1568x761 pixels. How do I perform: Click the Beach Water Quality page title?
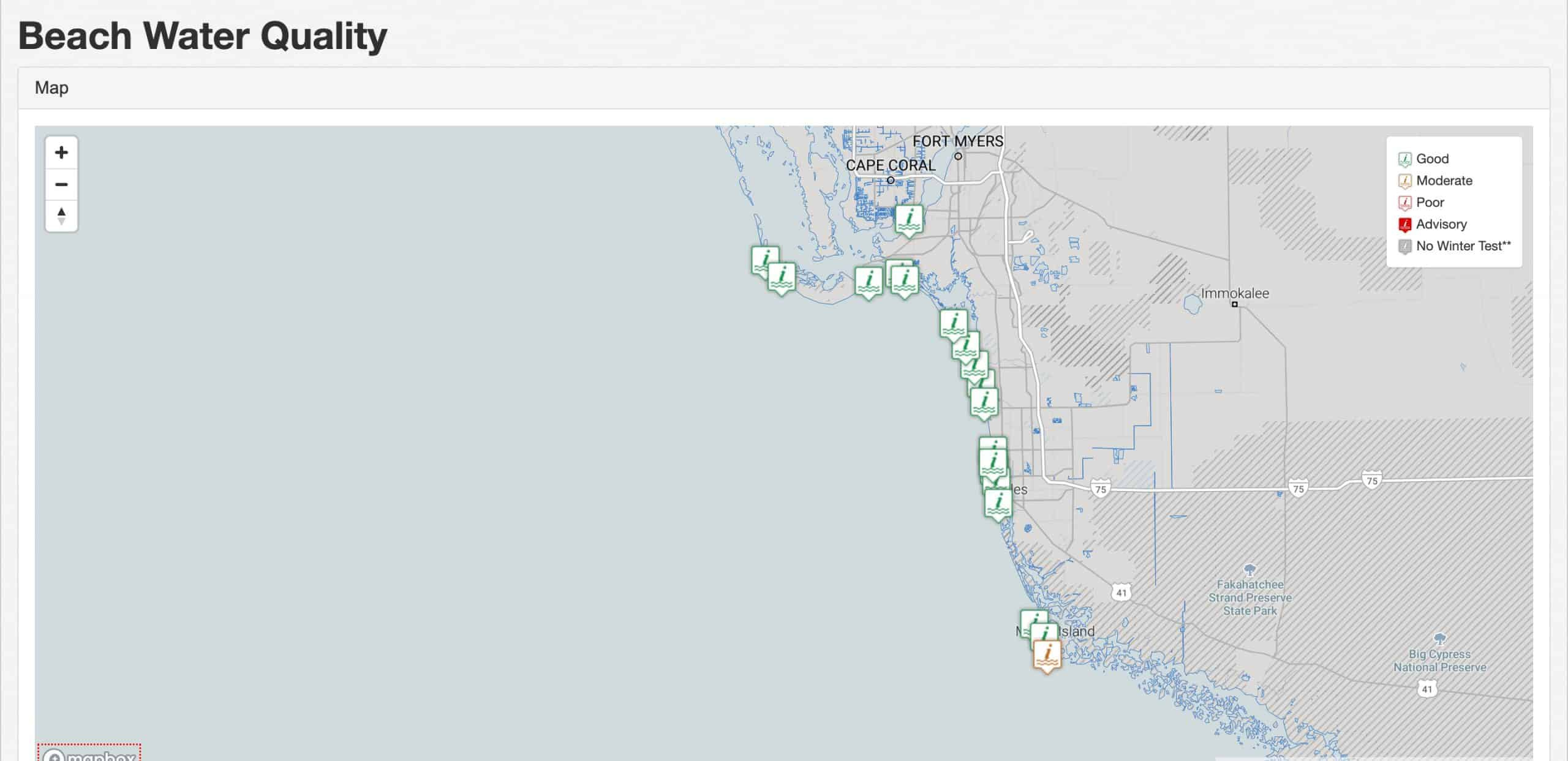click(202, 36)
